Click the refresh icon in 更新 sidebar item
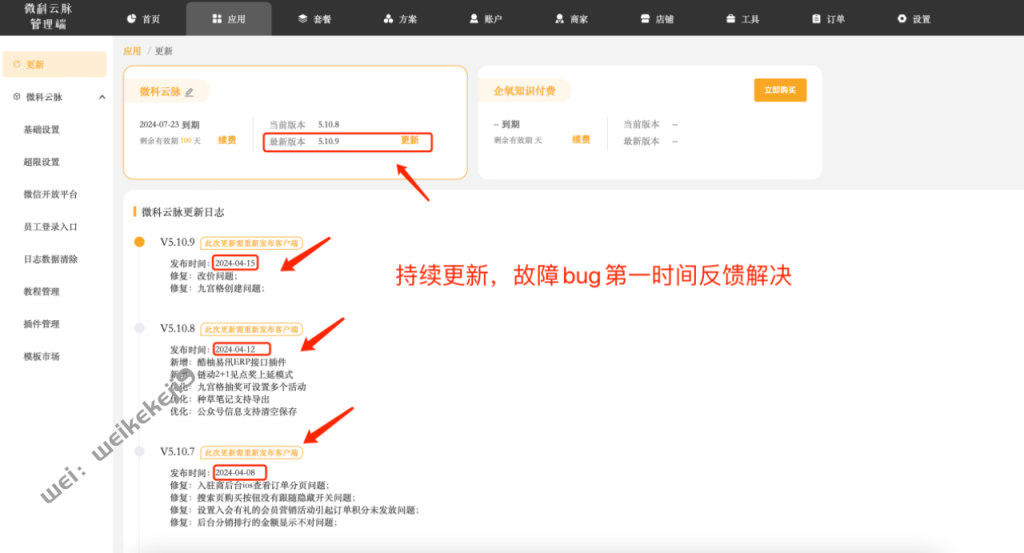Screen dimensions: 1024x553 (17, 65)
